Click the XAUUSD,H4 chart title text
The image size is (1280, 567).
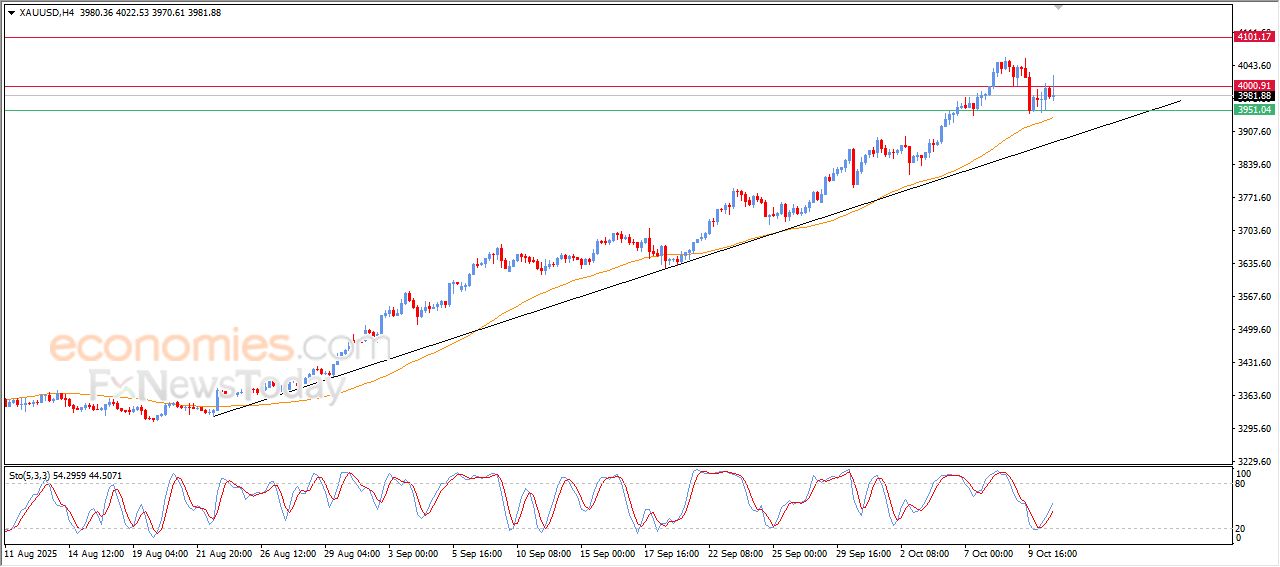(x=47, y=13)
